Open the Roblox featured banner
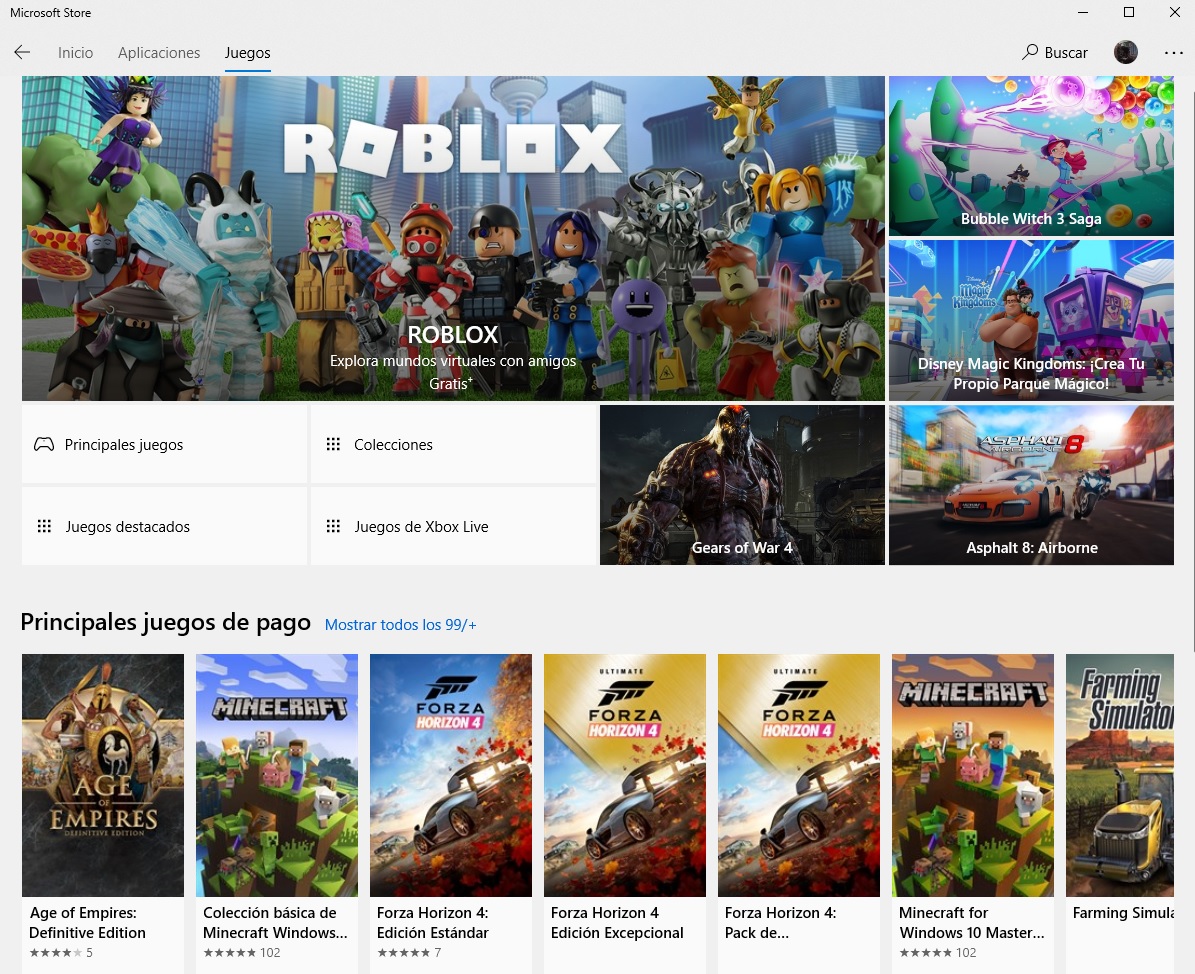Screen dimensions: 1195x974 pos(452,237)
